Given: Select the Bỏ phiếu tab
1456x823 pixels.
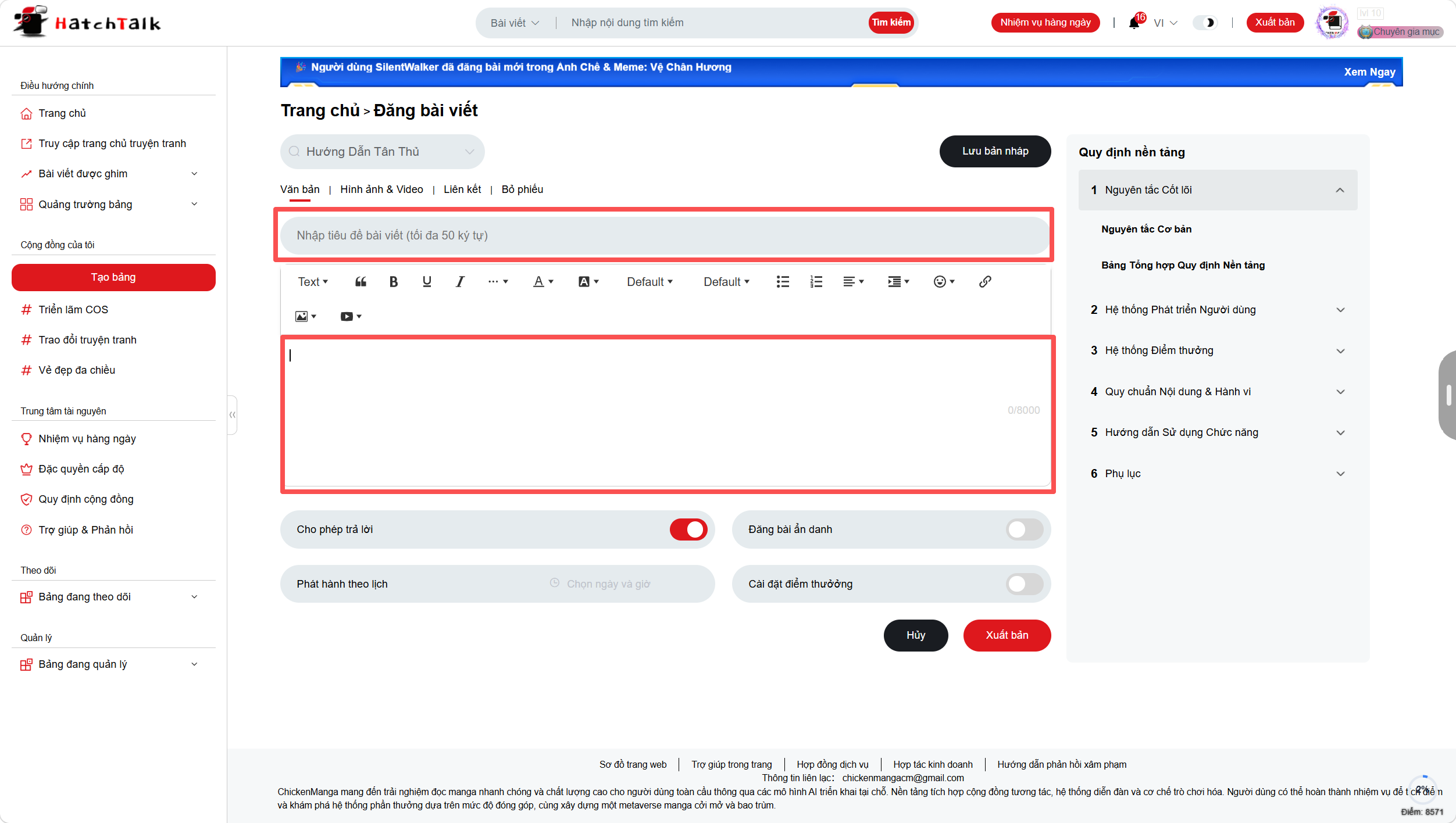Looking at the screenshot, I should (x=522, y=189).
